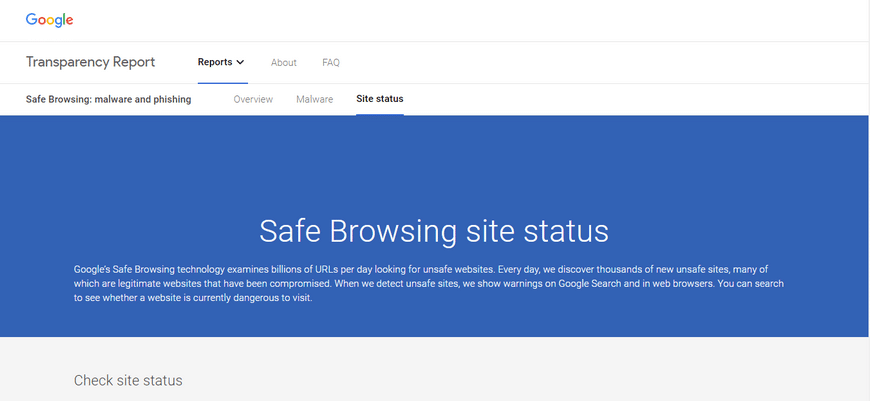Switch to the Overview tab
The image size is (870, 401).
(253, 99)
